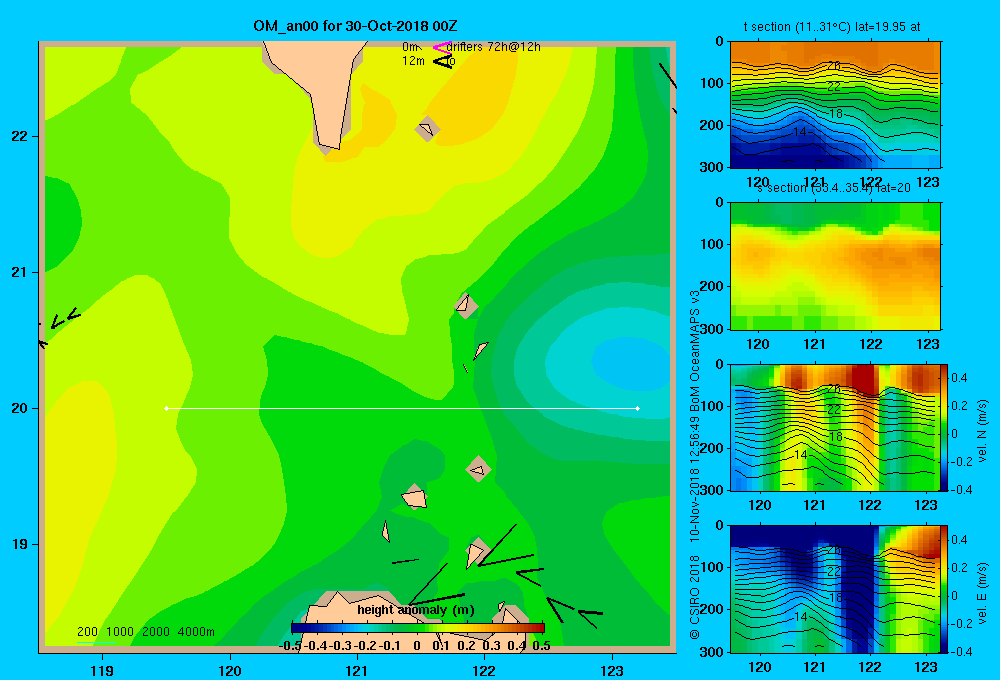Screen dimensions: 1000x680
Task: Click the island near 19.5N 122E
Action: tap(478, 469)
